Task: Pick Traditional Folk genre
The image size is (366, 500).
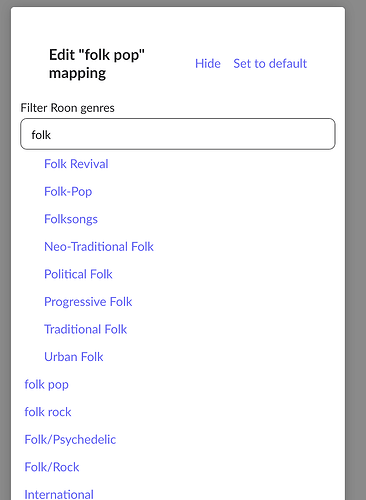Action: pos(86,329)
